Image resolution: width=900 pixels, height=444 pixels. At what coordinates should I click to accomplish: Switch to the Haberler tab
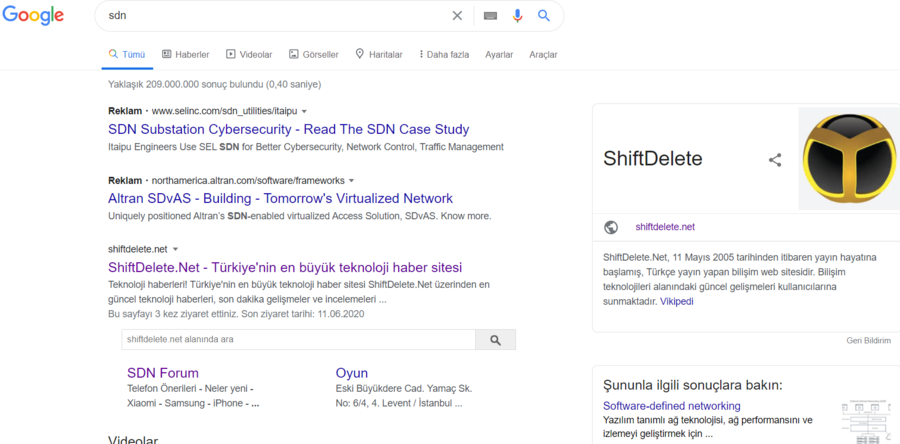185,54
